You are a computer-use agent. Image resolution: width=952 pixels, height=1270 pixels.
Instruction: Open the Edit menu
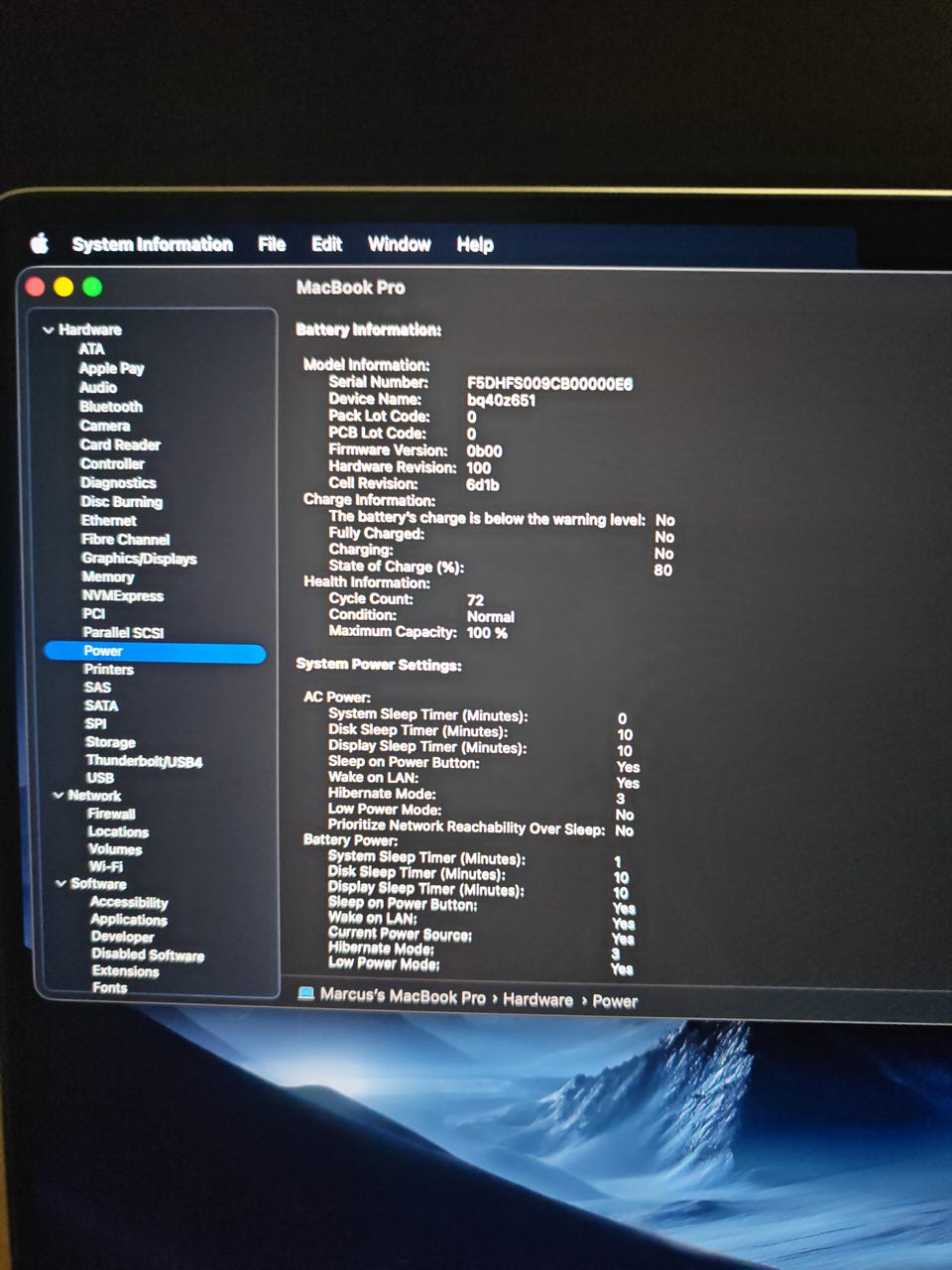[326, 244]
